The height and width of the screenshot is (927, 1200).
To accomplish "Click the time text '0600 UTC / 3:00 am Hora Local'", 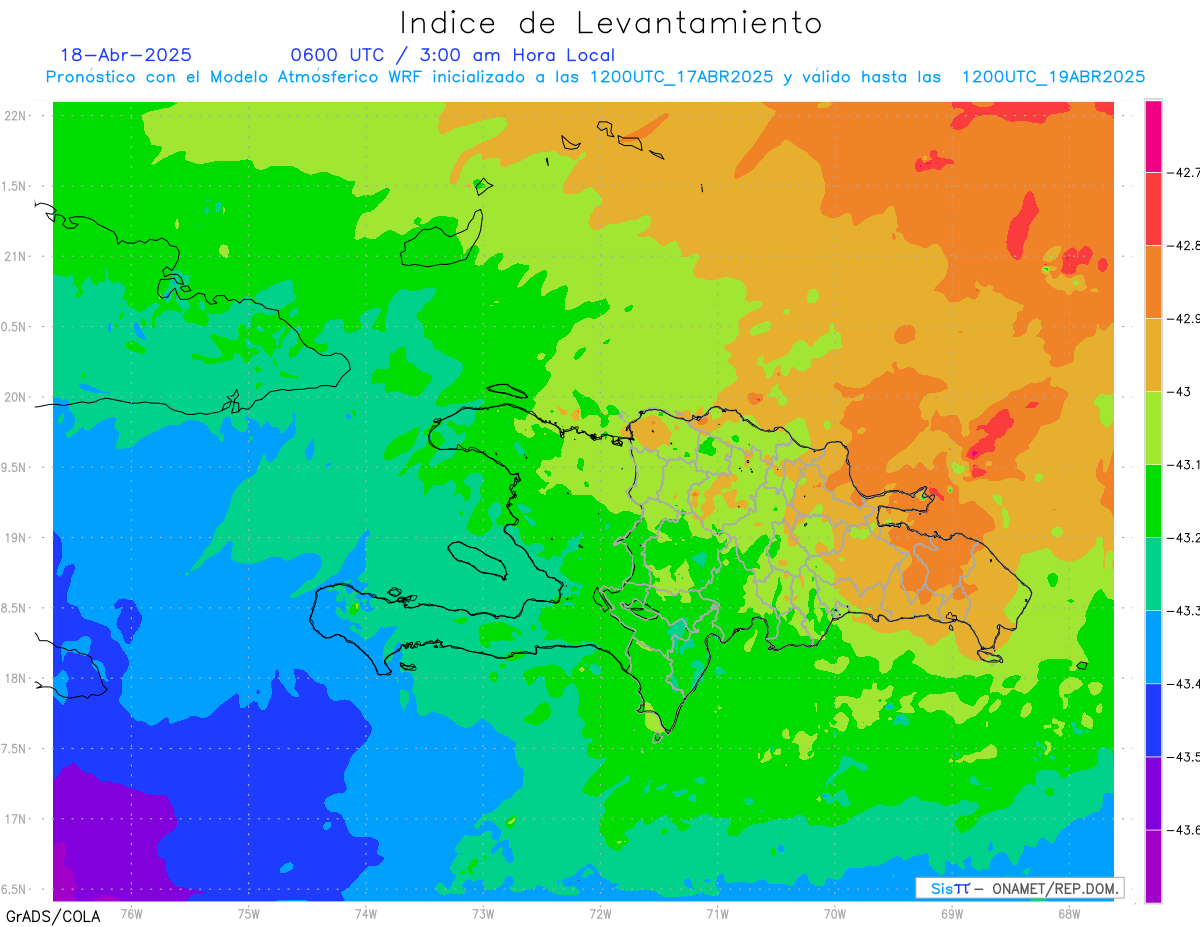I will (453, 55).
